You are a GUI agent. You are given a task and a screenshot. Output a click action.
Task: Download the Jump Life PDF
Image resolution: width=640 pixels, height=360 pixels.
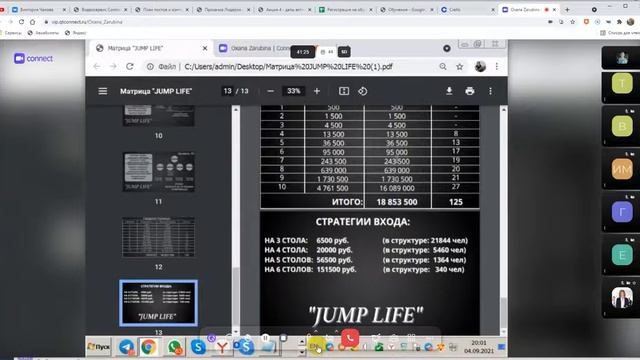tap(449, 91)
